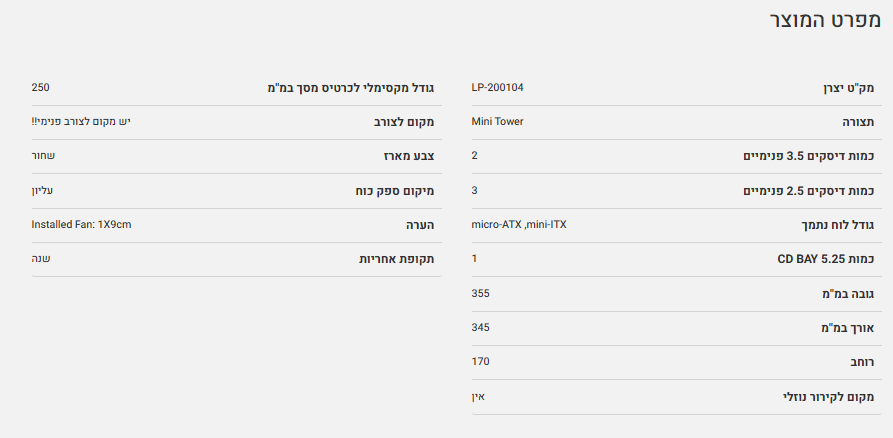This screenshot has width=893, height=438.
Task: Click the width value 170
Action: click(x=481, y=361)
